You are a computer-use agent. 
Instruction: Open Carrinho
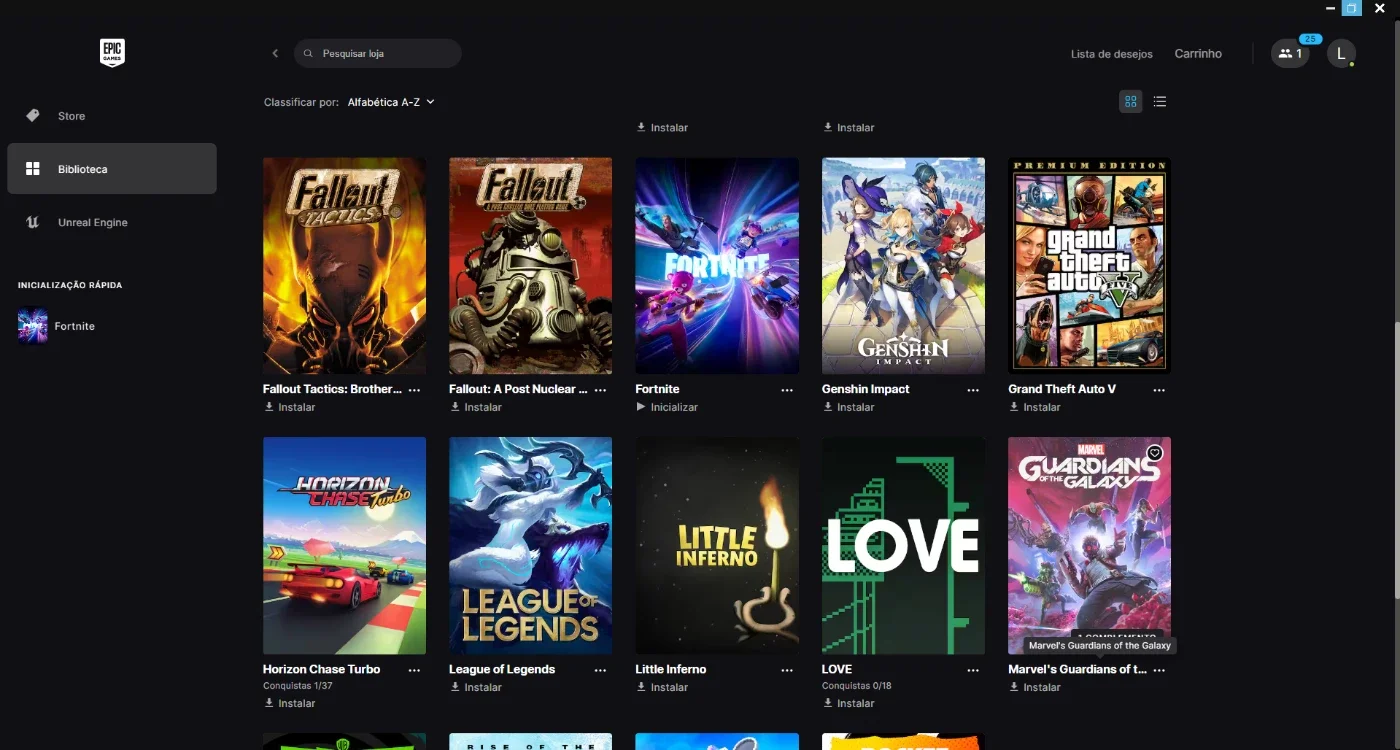[1198, 54]
